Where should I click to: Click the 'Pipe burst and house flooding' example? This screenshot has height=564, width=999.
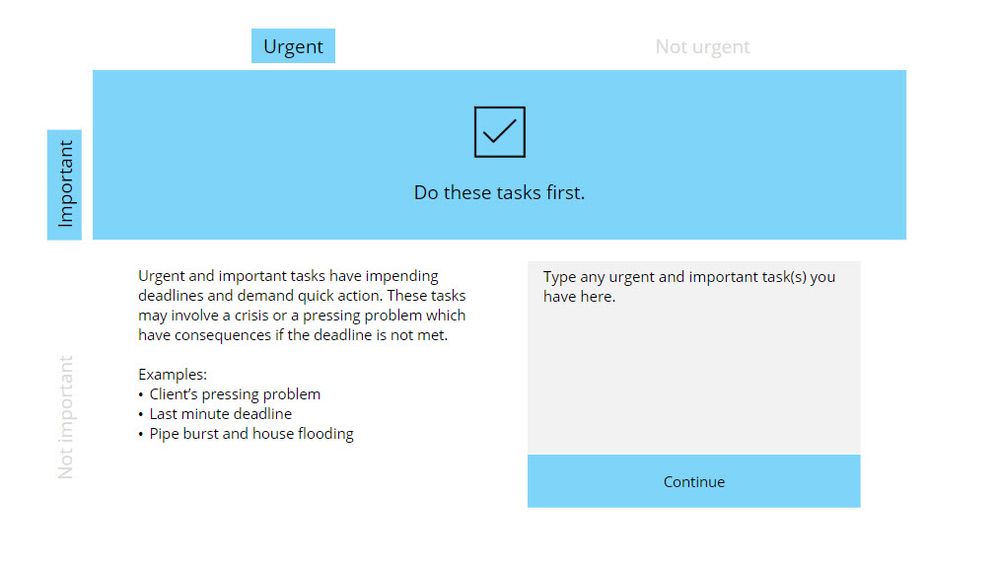pos(251,434)
